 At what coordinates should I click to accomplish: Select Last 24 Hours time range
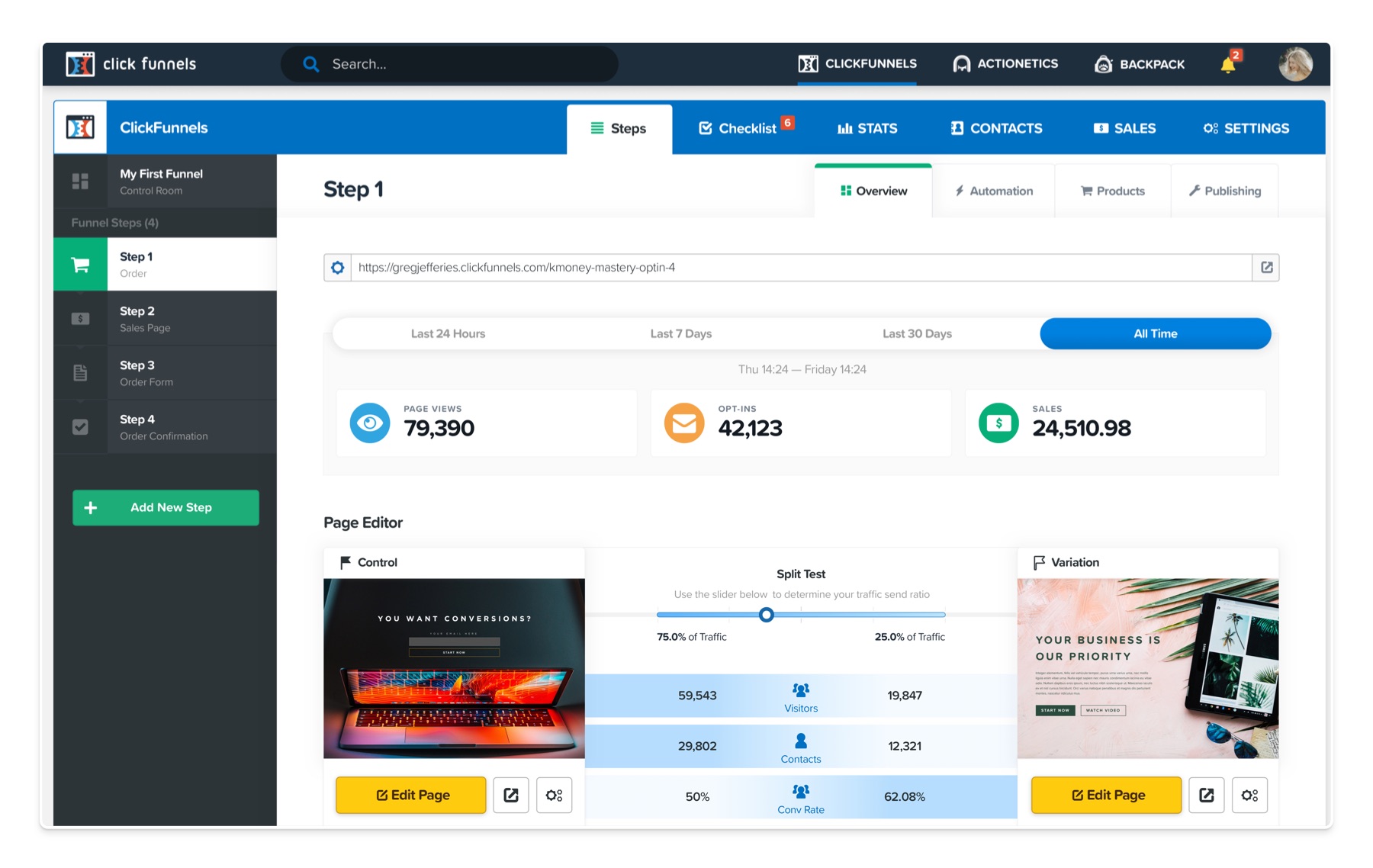(x=449, y=333)
